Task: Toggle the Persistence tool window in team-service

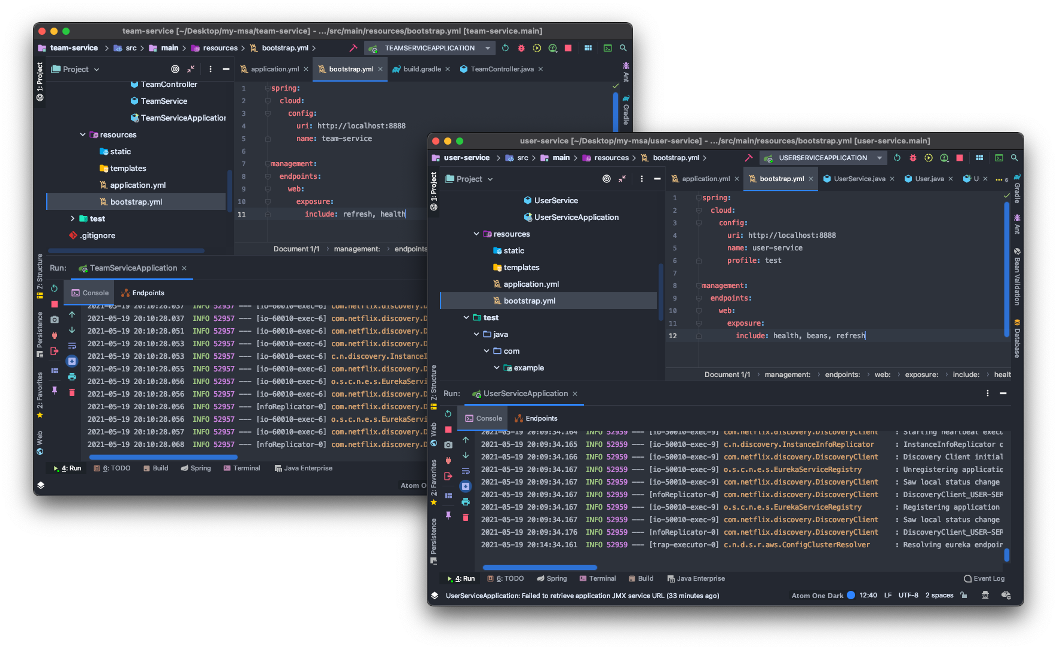Action: pos(39,335)
